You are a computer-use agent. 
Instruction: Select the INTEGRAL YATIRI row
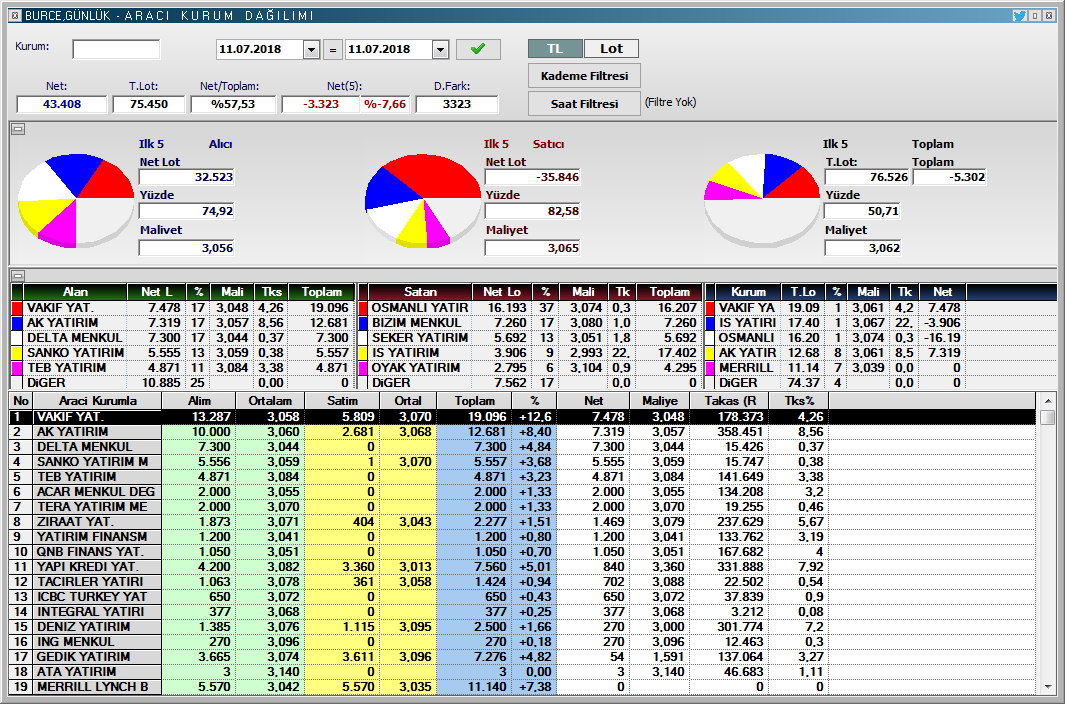522,611
